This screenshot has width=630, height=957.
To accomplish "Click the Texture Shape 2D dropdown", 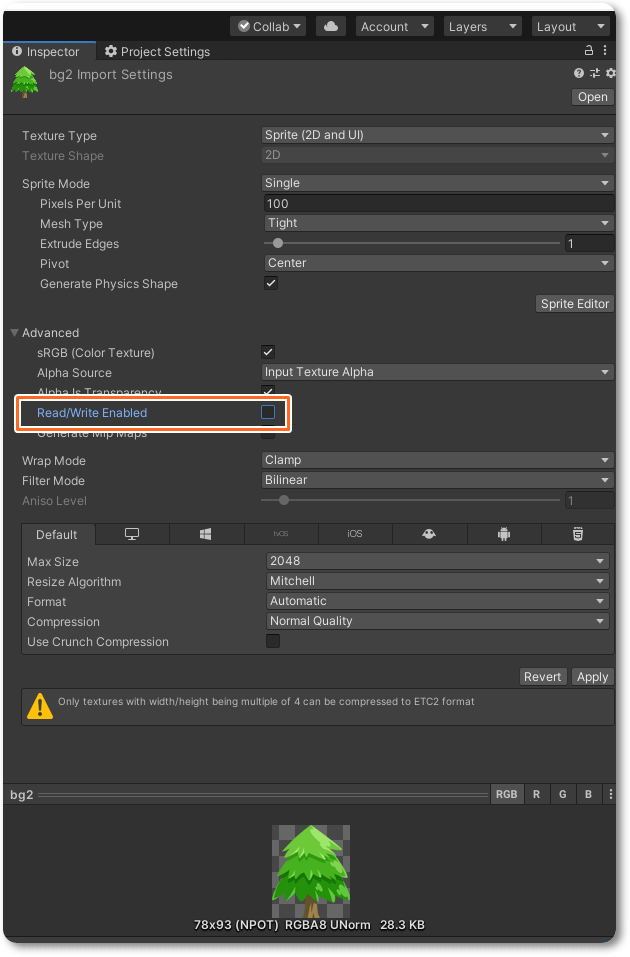I will pyautogui.click(x=437, y=155).
